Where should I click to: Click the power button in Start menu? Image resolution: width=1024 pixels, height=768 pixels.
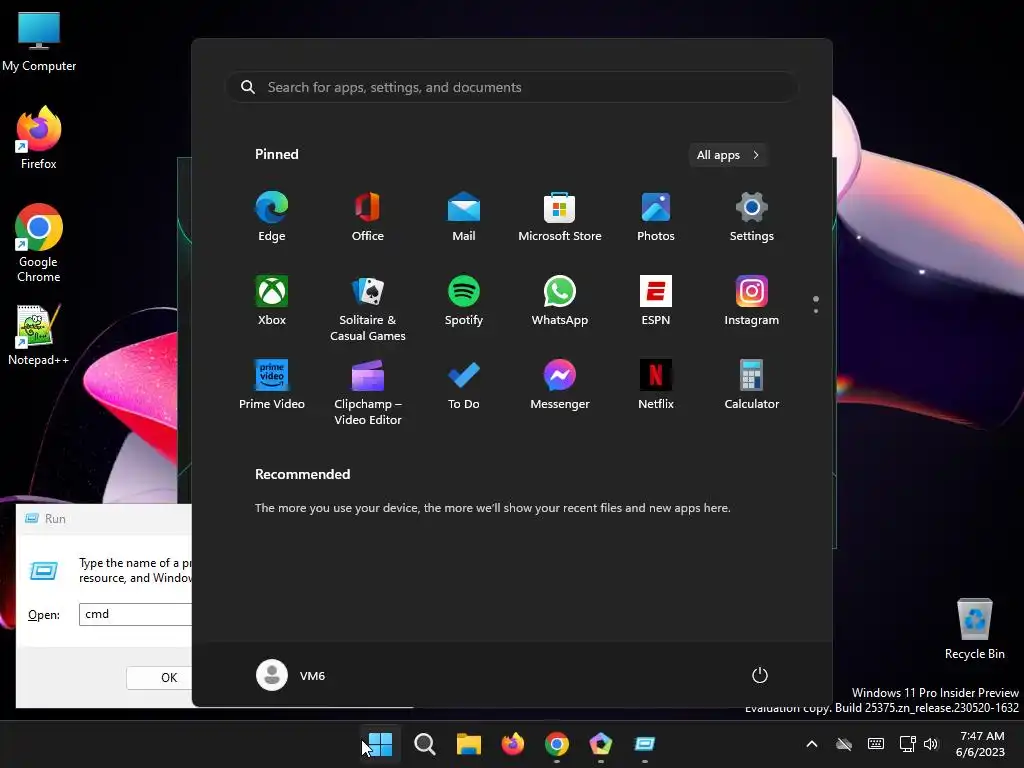click(x=760, y=675)
